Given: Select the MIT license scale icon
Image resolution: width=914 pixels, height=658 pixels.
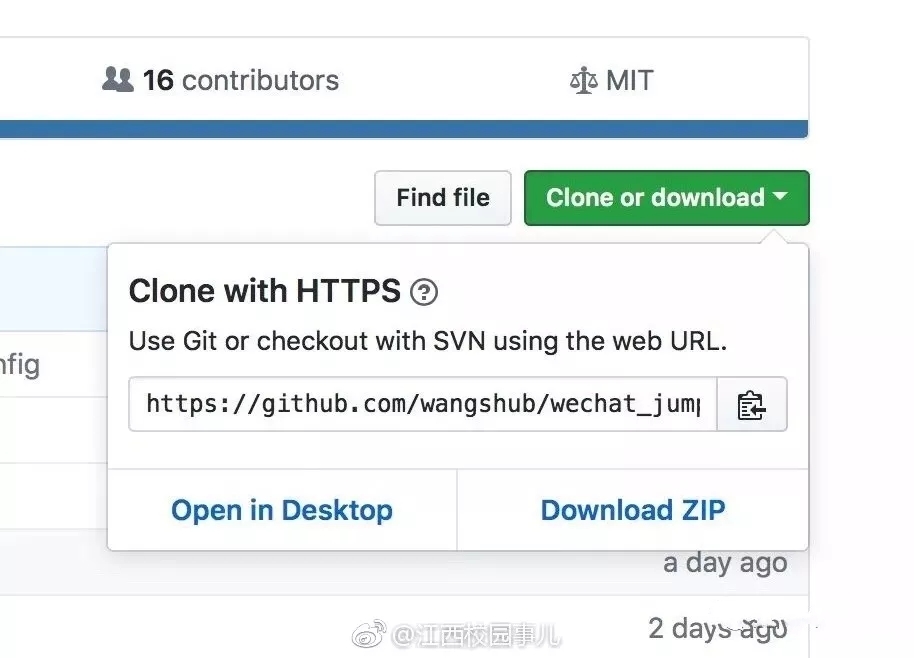Looking at the screenshot, I should [583, 80].
